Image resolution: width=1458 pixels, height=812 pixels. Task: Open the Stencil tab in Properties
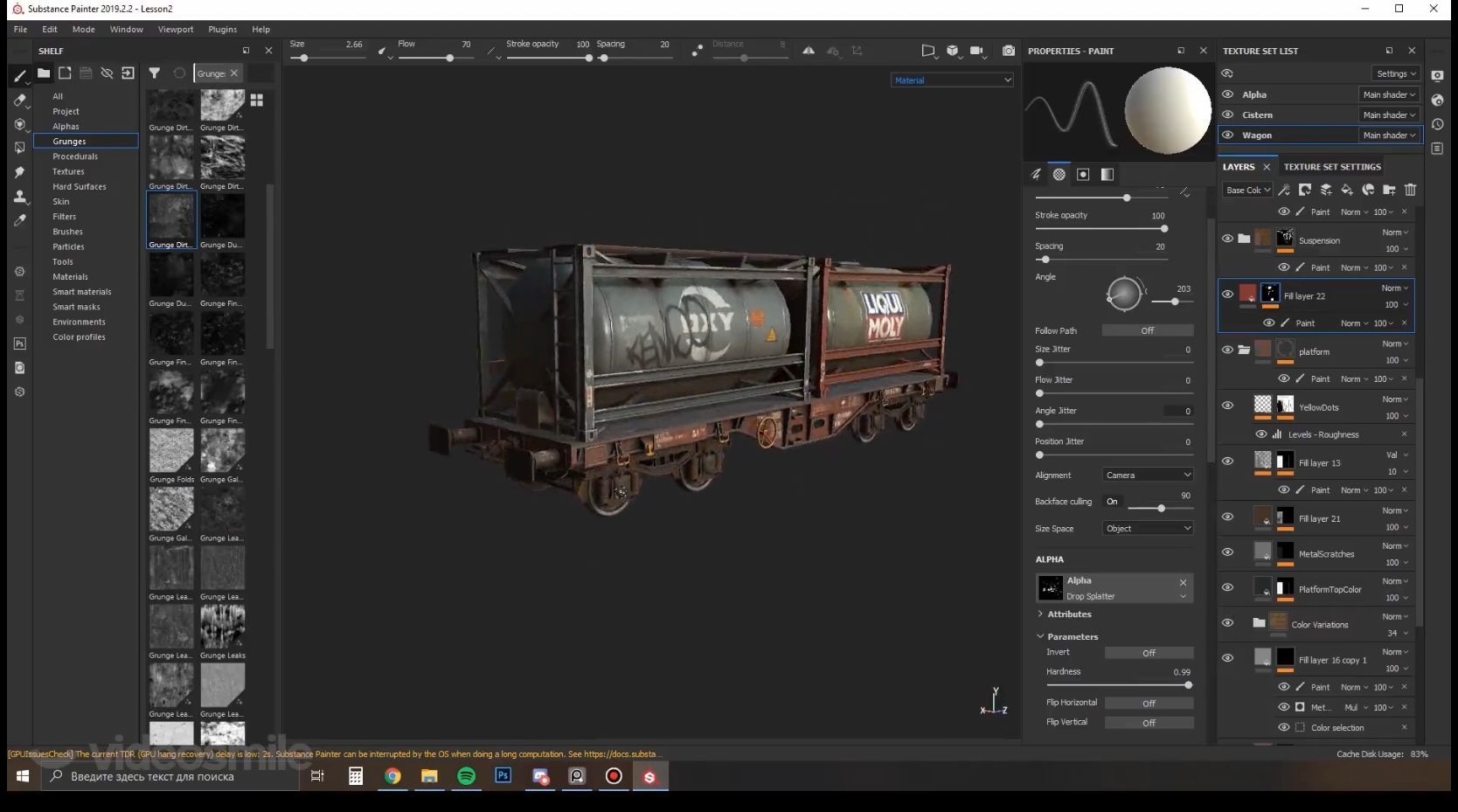pos(1083,175)
